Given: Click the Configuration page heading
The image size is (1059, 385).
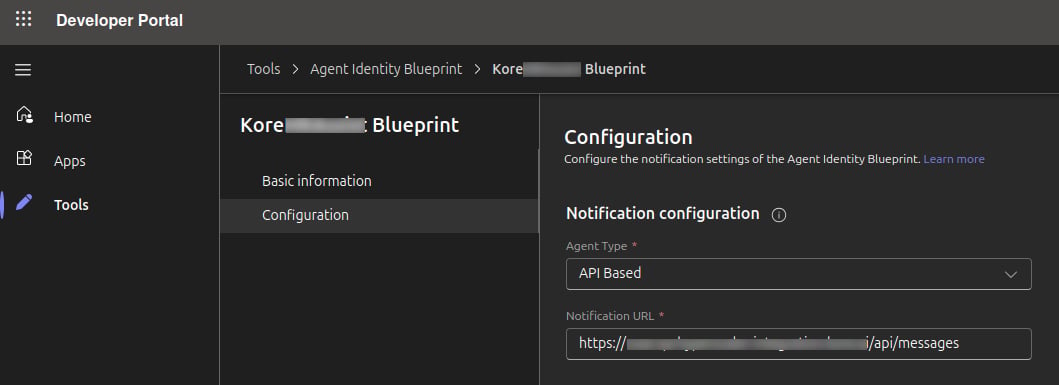Looking at the screenshot, I should (628, 137).
